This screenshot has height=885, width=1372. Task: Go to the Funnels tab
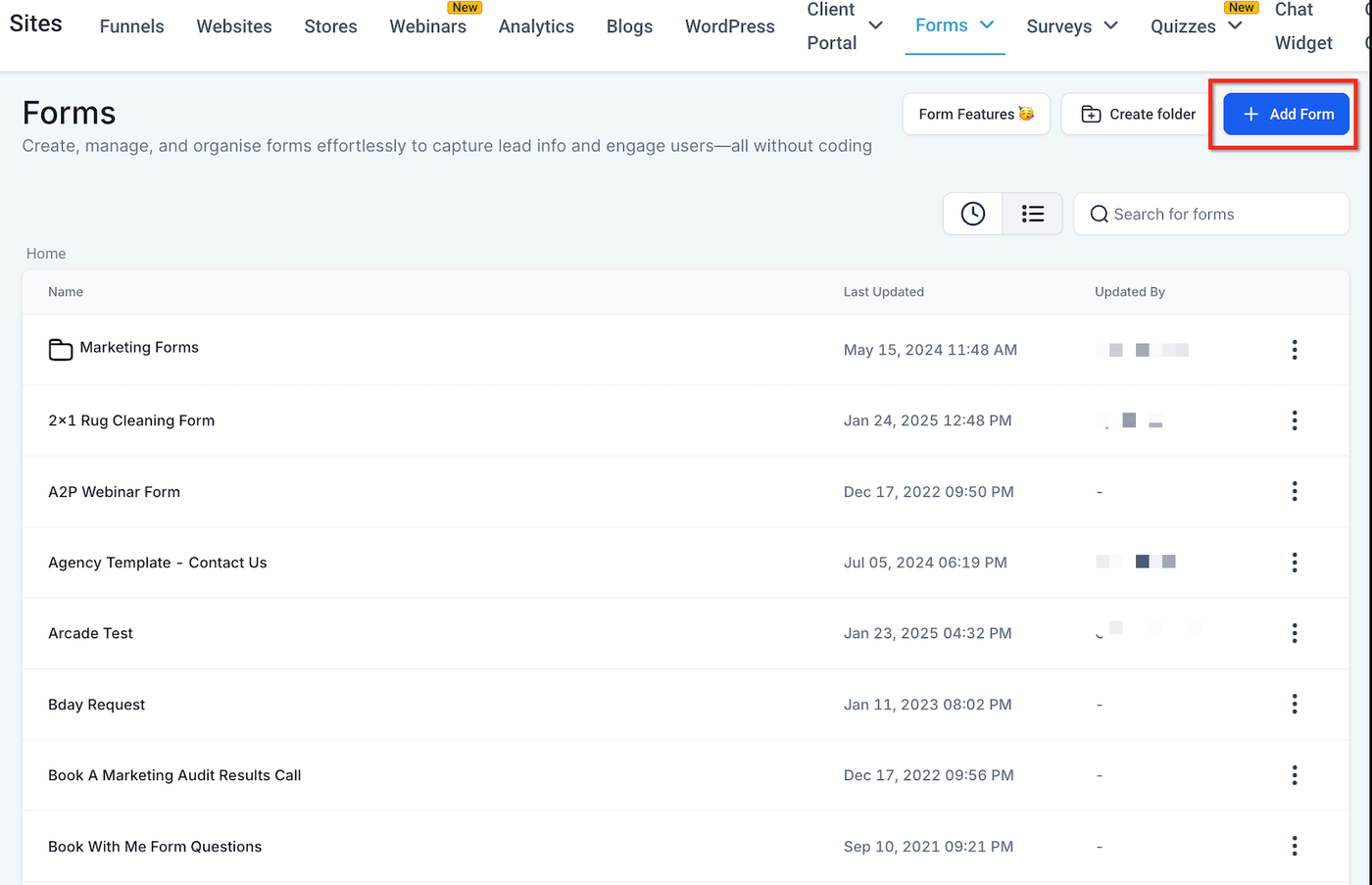click(x=131, y=26)
